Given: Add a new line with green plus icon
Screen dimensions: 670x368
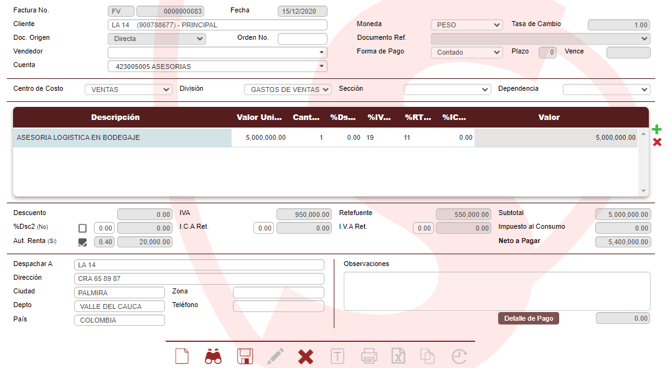Looking at the screenshot, I should (657, 129).
